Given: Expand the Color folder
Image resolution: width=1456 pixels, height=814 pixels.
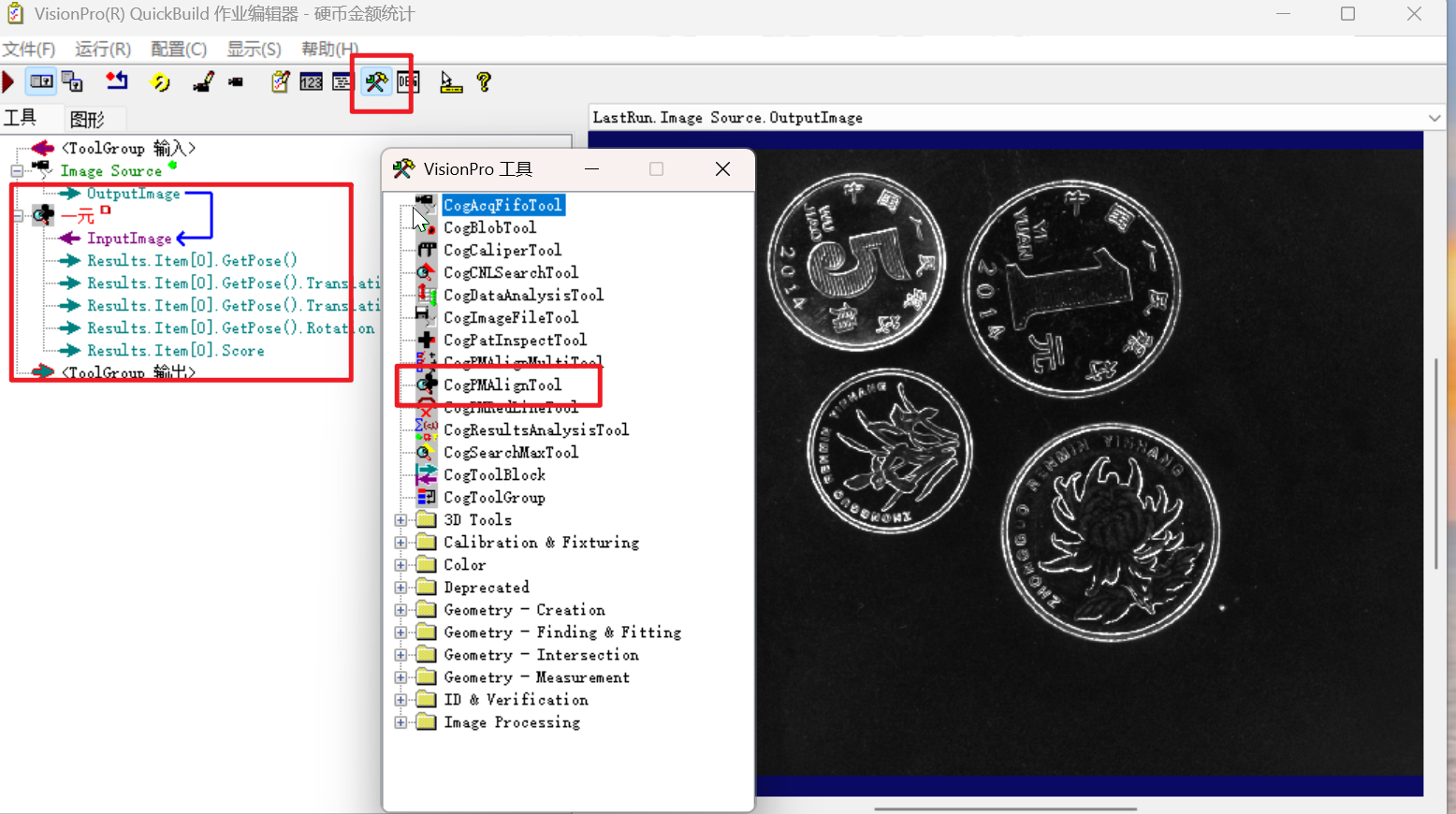Looking at the screenshot, I should [400, 565].
